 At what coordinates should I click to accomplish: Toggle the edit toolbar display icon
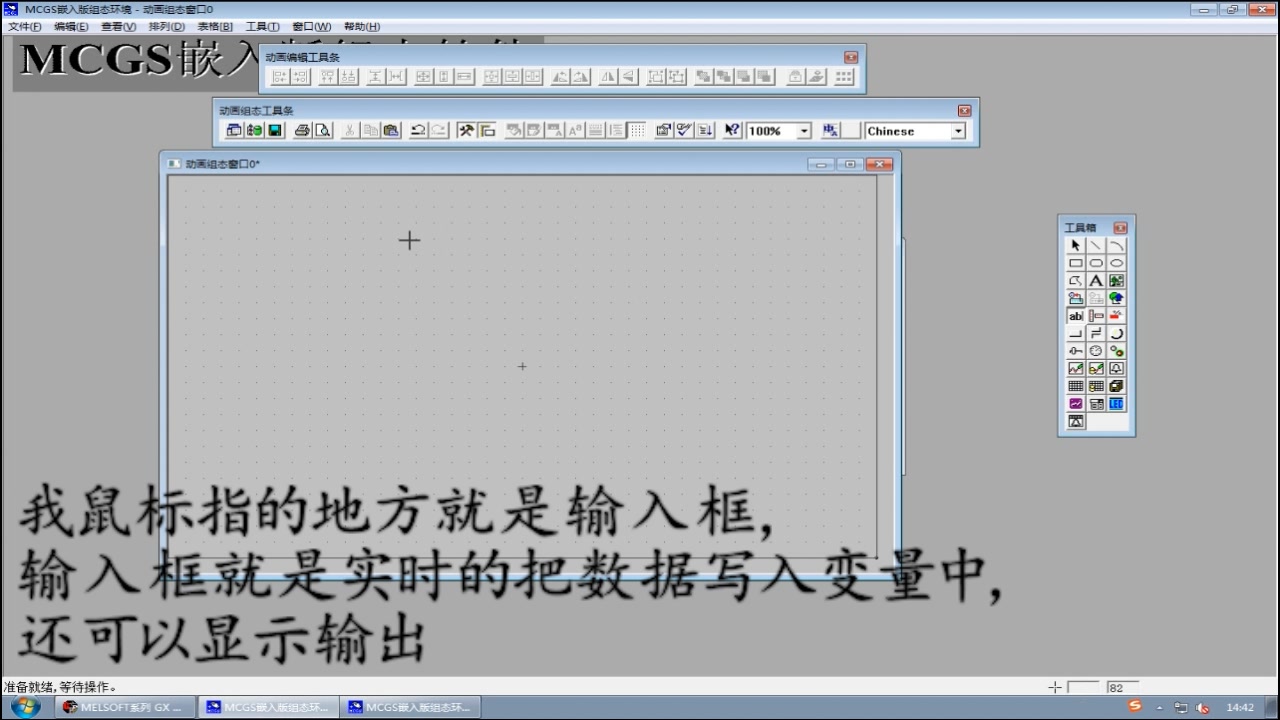pyautogui.click(x=487, y=130)
